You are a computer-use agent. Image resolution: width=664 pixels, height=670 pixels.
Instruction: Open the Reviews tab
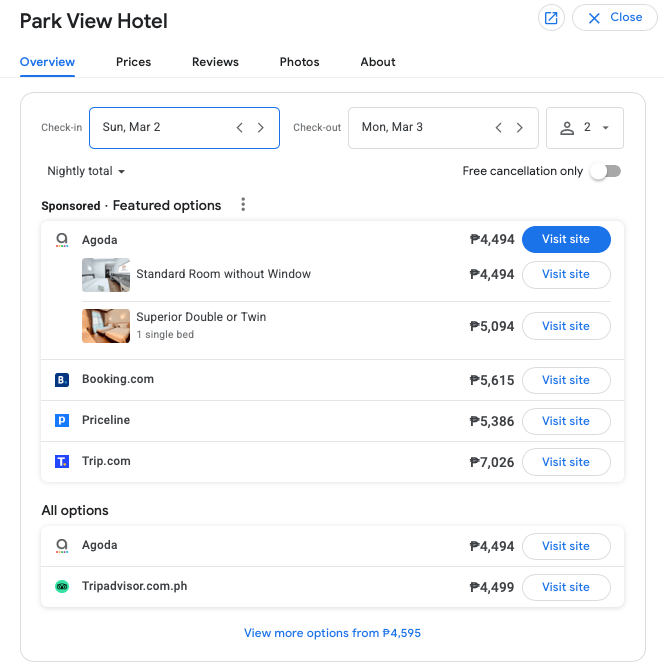(215, 62)
